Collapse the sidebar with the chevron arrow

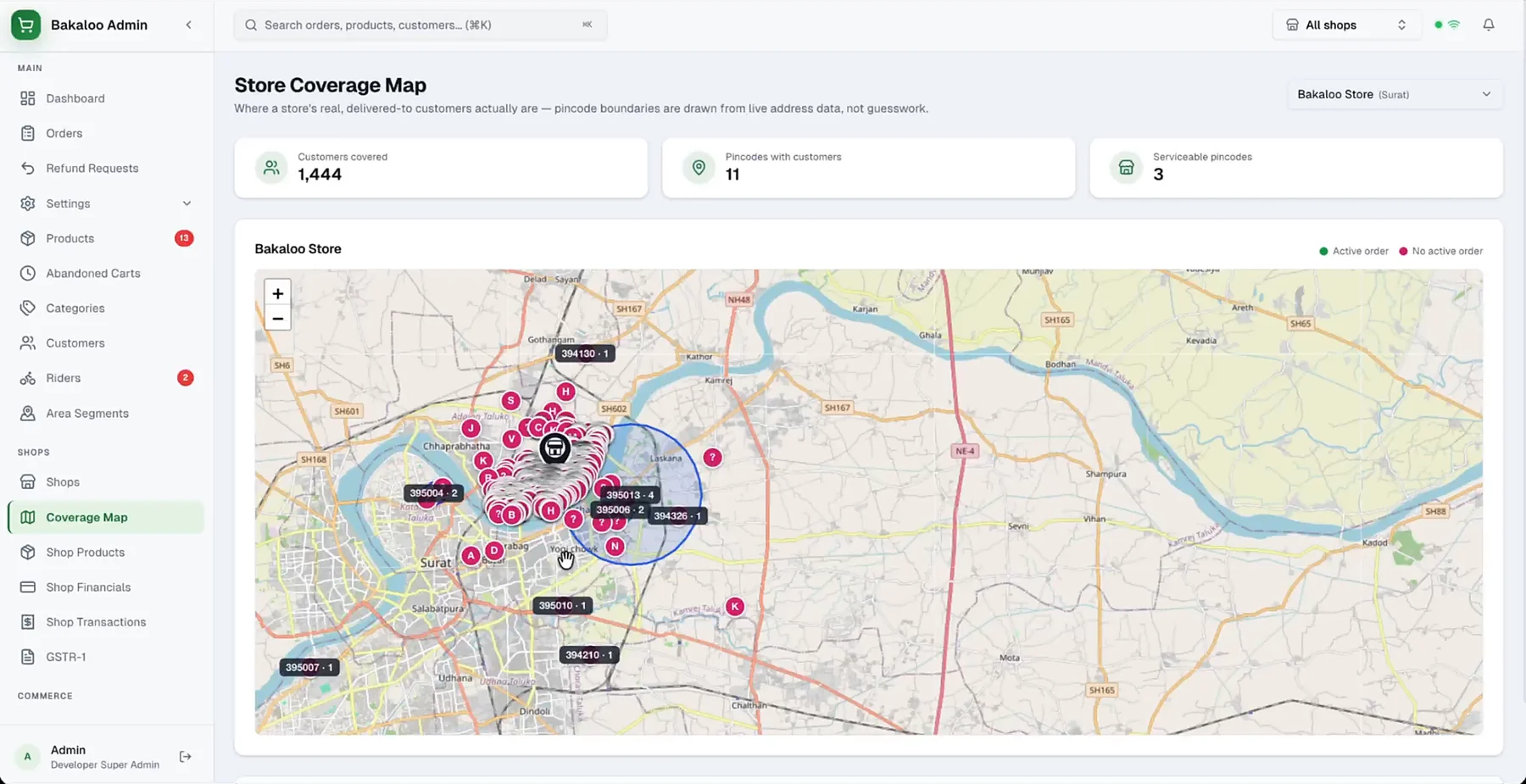188,25
